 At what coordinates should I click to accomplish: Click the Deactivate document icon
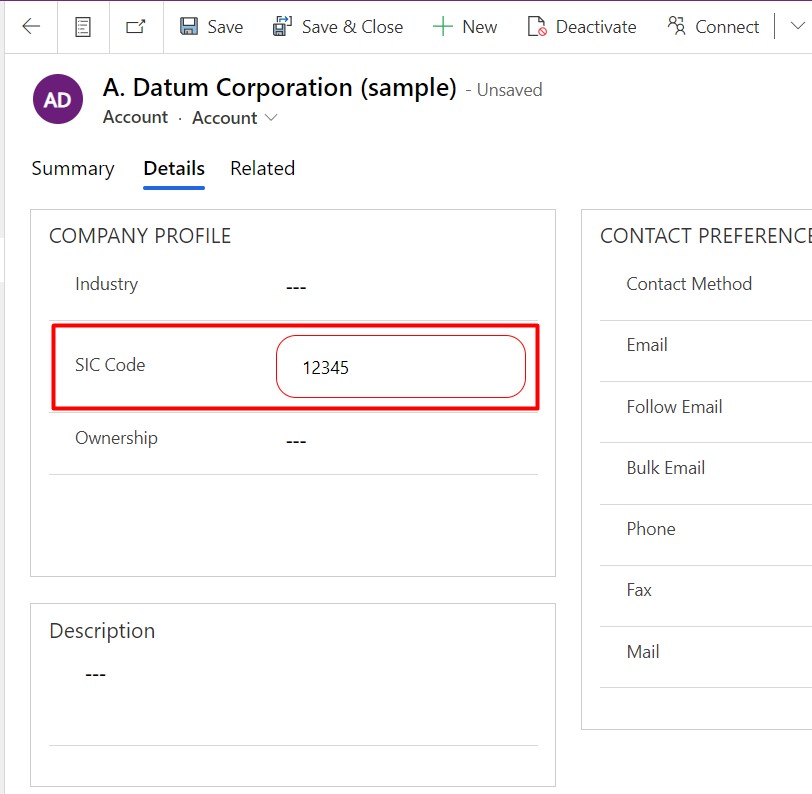537,27
